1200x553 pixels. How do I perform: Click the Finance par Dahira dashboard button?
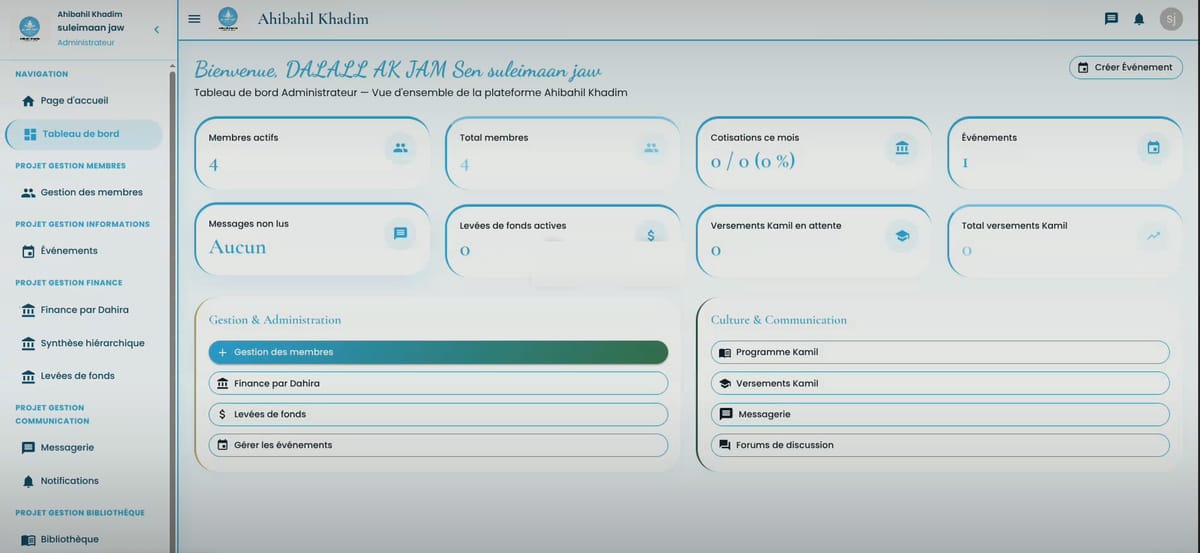438,383
